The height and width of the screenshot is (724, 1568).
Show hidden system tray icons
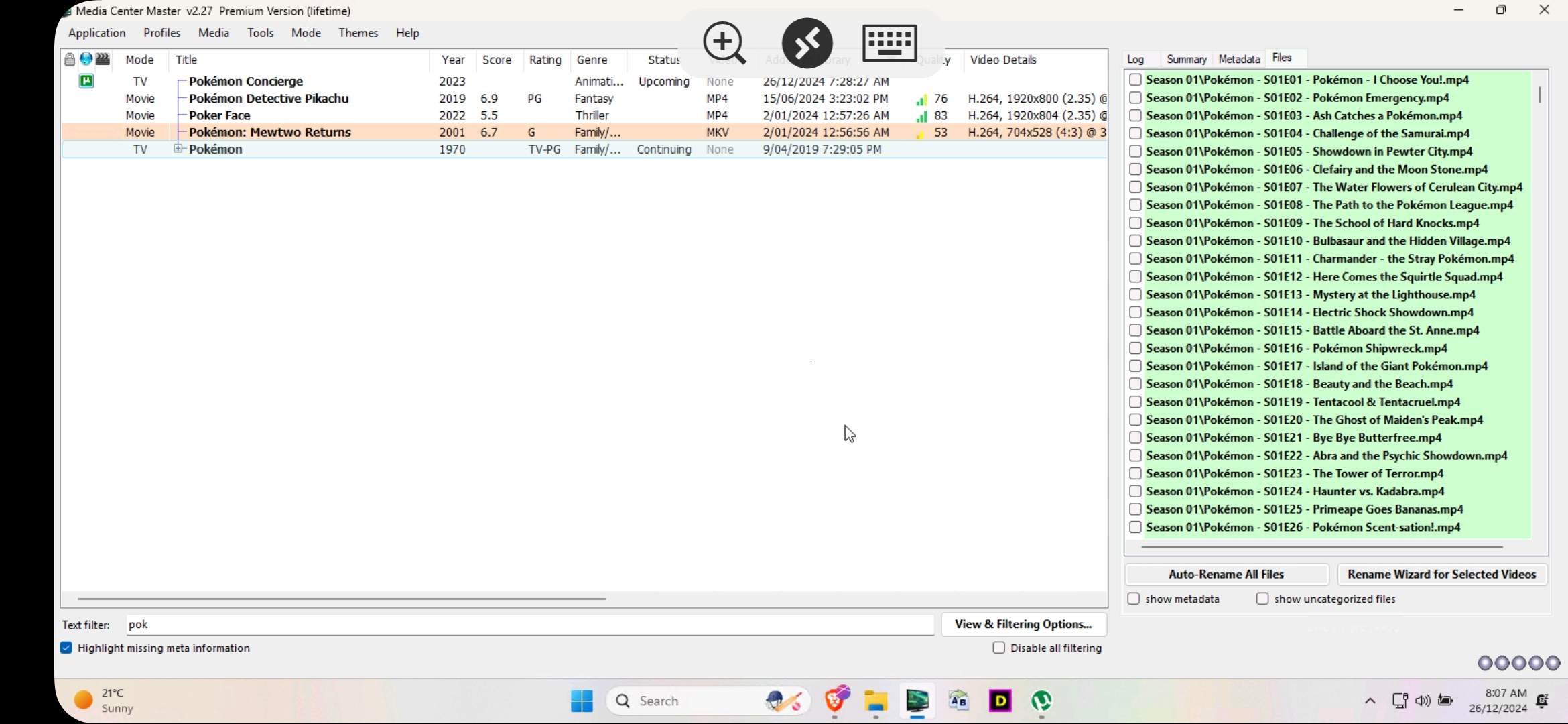coord(1370,701)
